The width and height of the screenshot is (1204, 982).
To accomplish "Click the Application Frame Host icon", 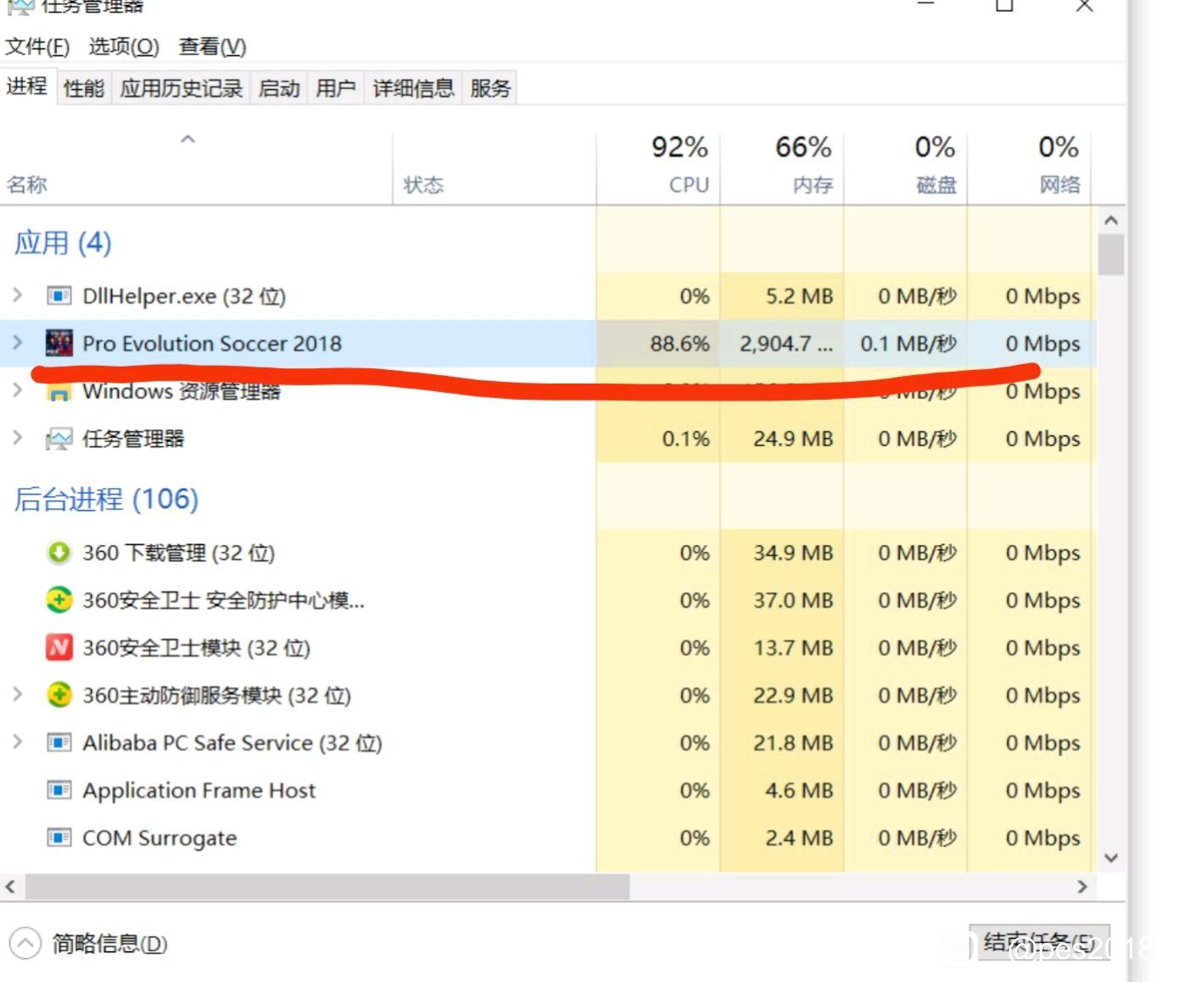I will click(59, 790).
